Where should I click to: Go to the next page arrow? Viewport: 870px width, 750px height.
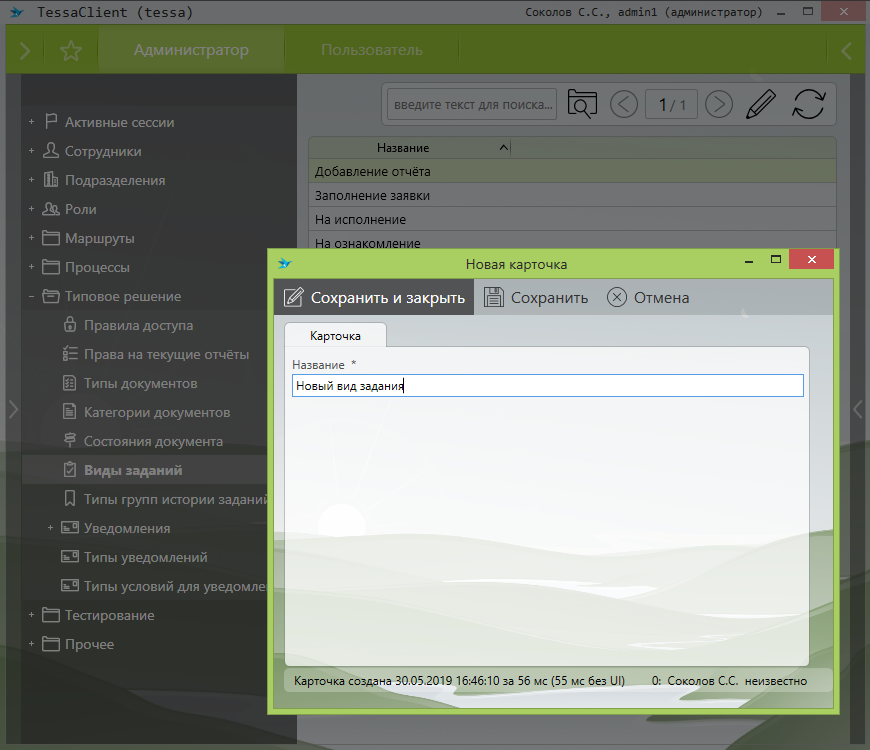point(719,104)
